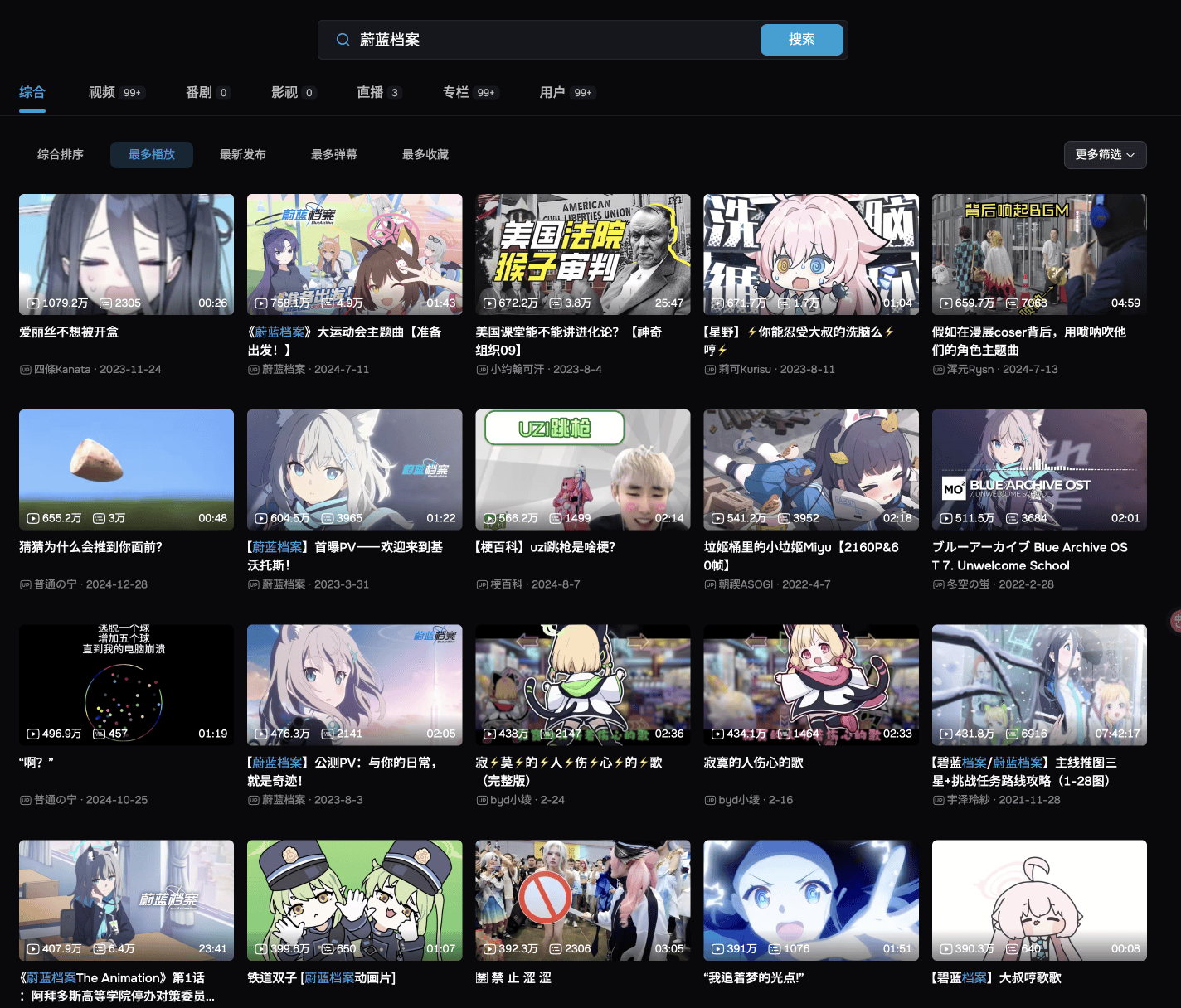Screen dimensions: 1181x1008
Task: Click UP icon beside 普通の宁 2024-12-28
Action: (26, 584)
